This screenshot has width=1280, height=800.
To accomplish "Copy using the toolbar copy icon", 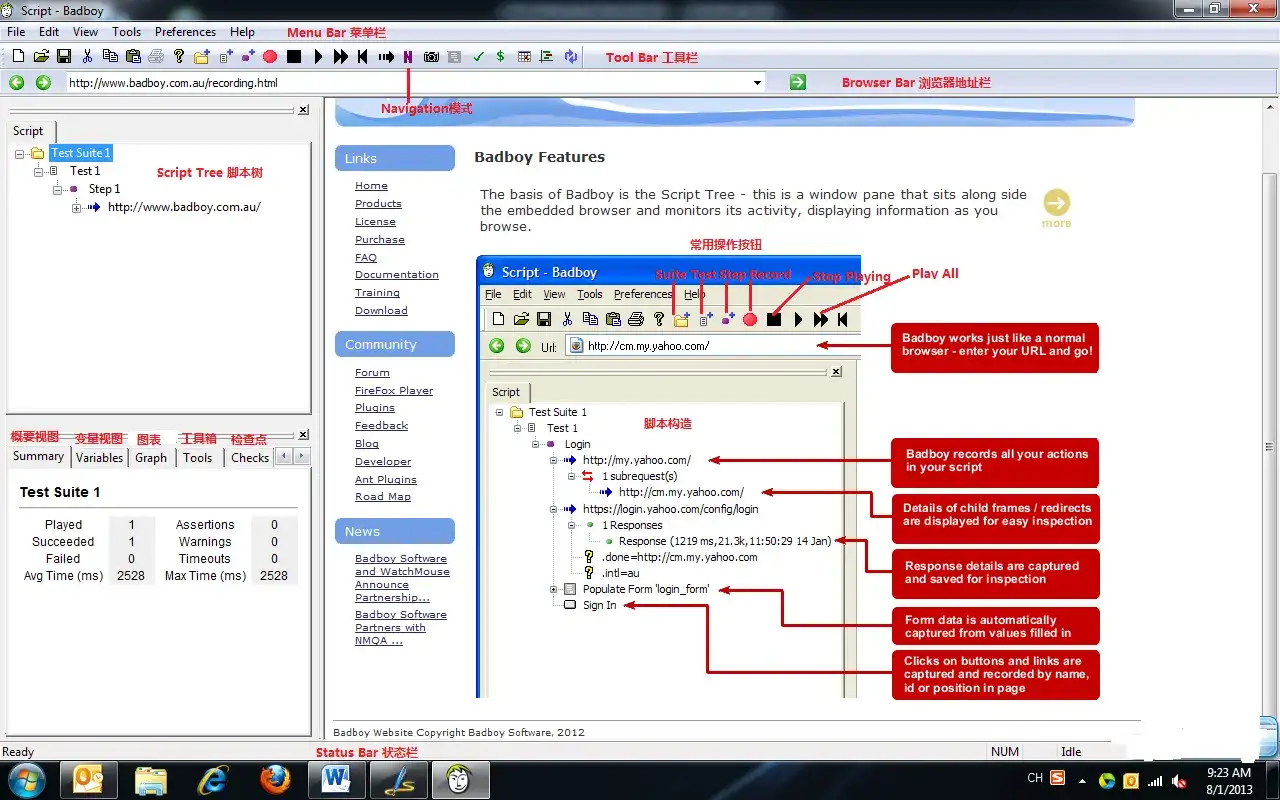I will 110,57.
